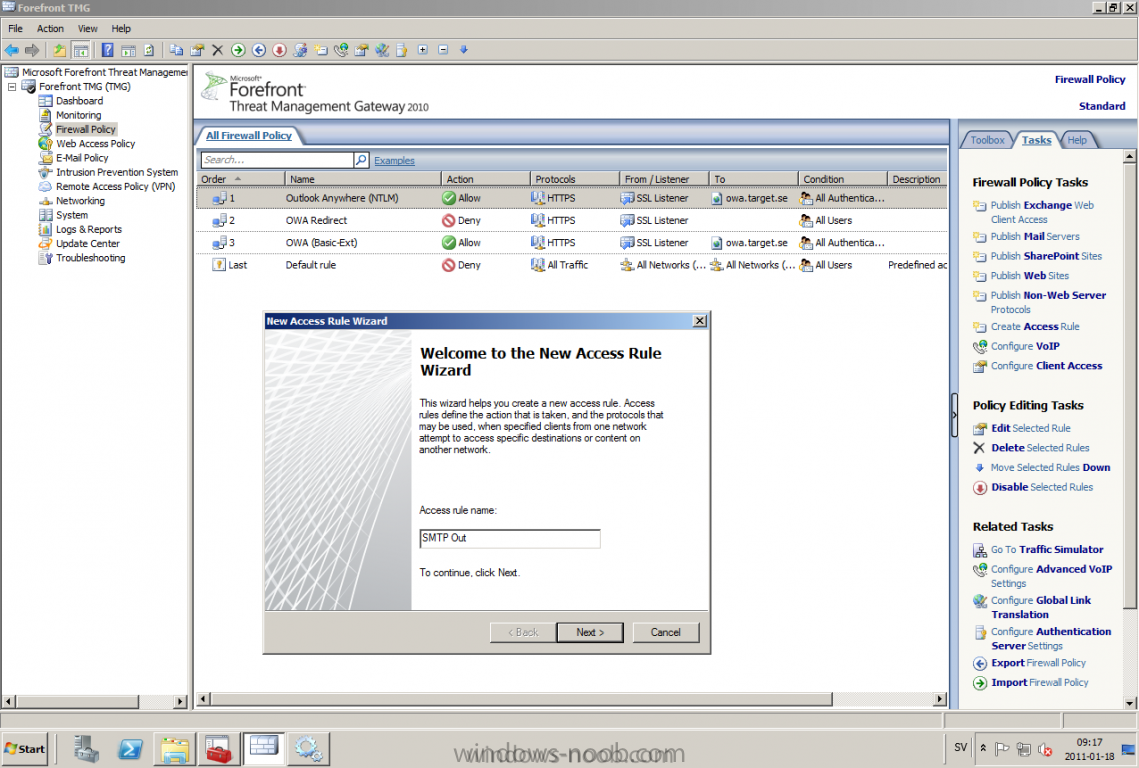The image size is (1139, 768).
Task: Click the red toolbox taskbar icon
Action: [218, 748]
